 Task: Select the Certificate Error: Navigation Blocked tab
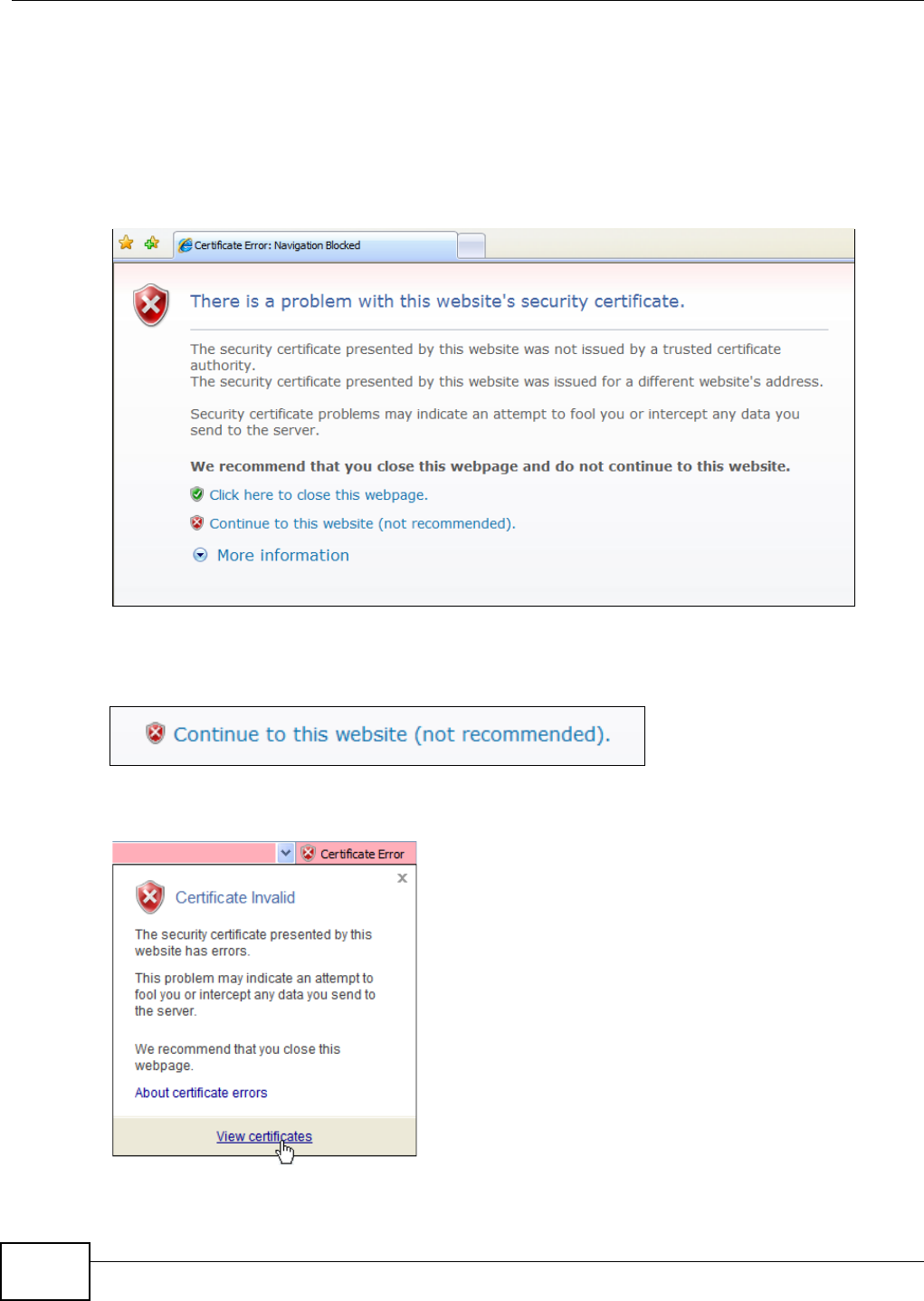point(315,245)
